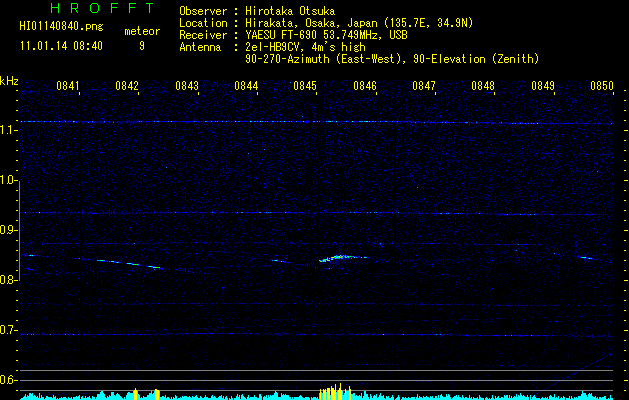Click the Antenna line 2el-HB9CV

pyautogui.click(x=305, y=47)
